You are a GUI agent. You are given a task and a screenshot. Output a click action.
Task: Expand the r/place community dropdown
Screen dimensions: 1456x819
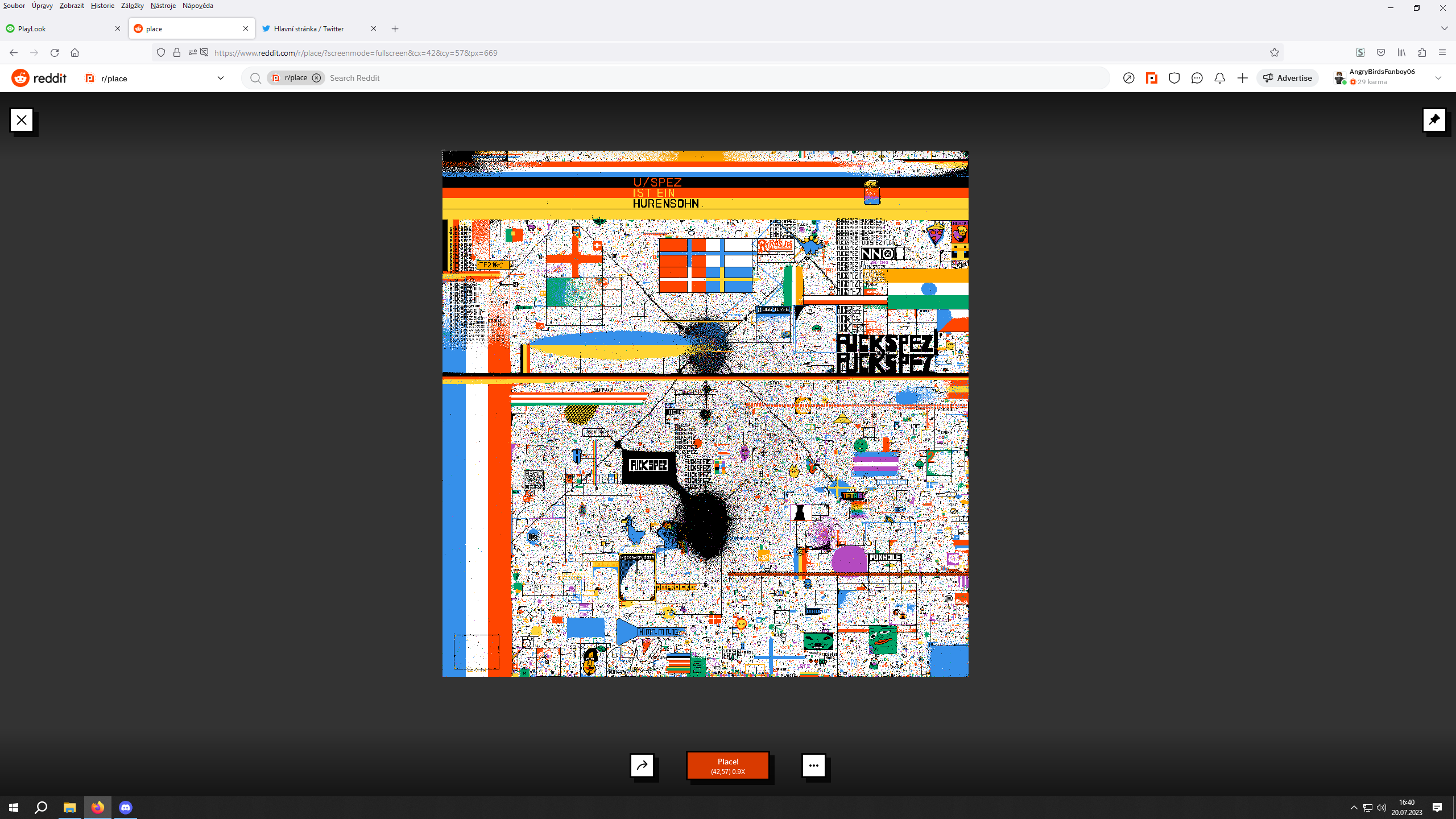[x=221, y=78]
